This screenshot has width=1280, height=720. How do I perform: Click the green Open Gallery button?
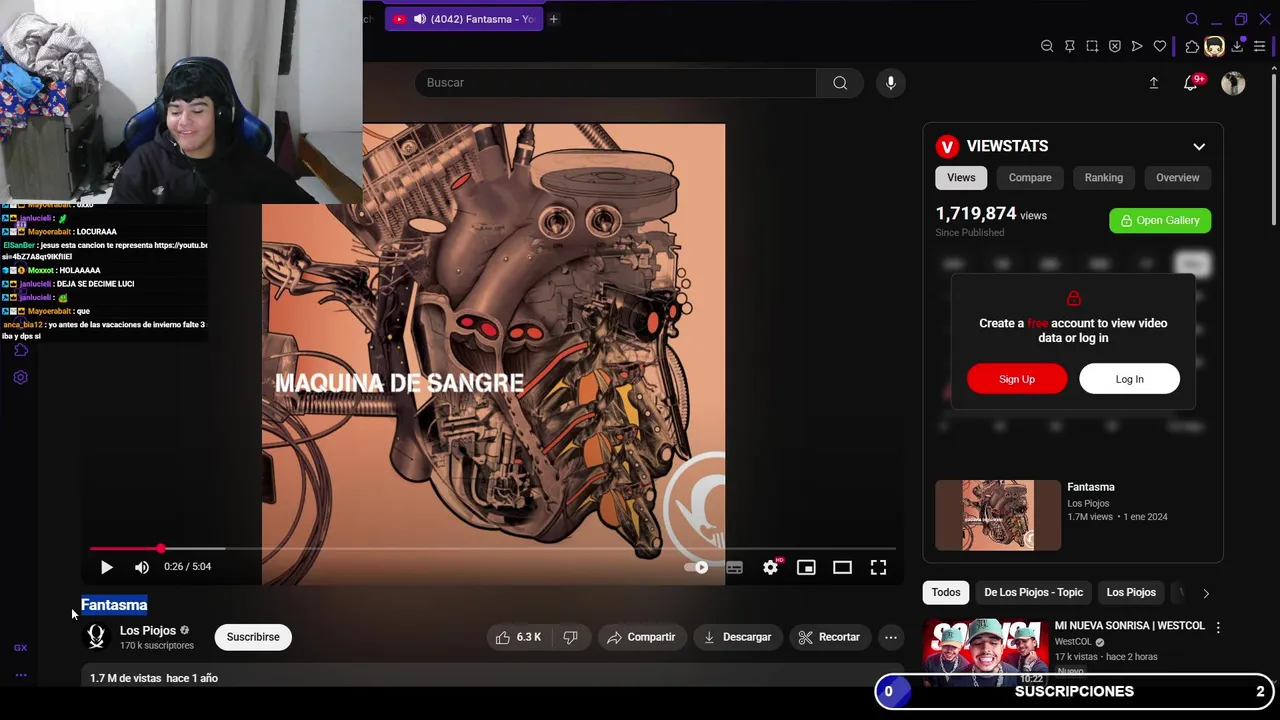(x=1160, y=220)
